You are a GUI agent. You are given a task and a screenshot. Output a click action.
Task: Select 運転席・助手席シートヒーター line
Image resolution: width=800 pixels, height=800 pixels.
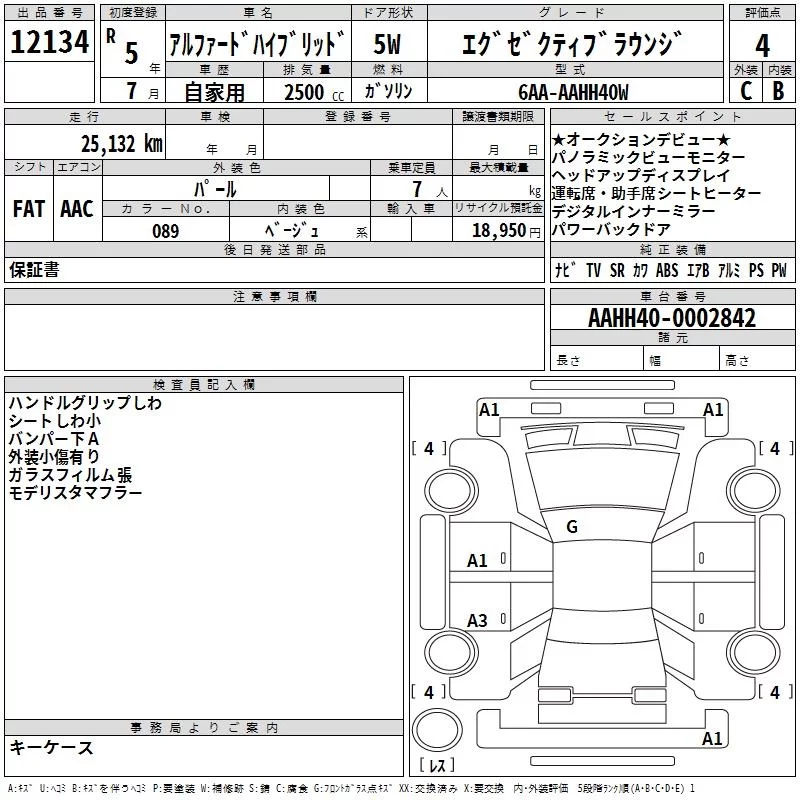click(656, 193)
